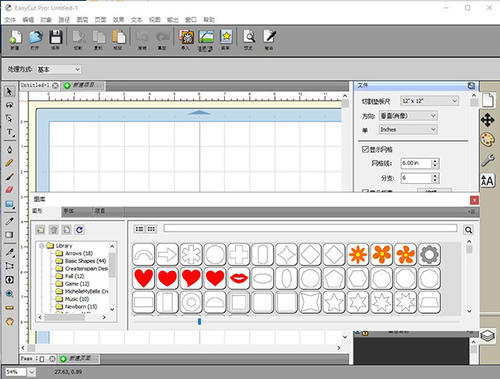Viewport: 500px width, 379px height.
Task: Open the orientation dropdown in document panel
Action: pyautogui.click(x=408, y=116)
